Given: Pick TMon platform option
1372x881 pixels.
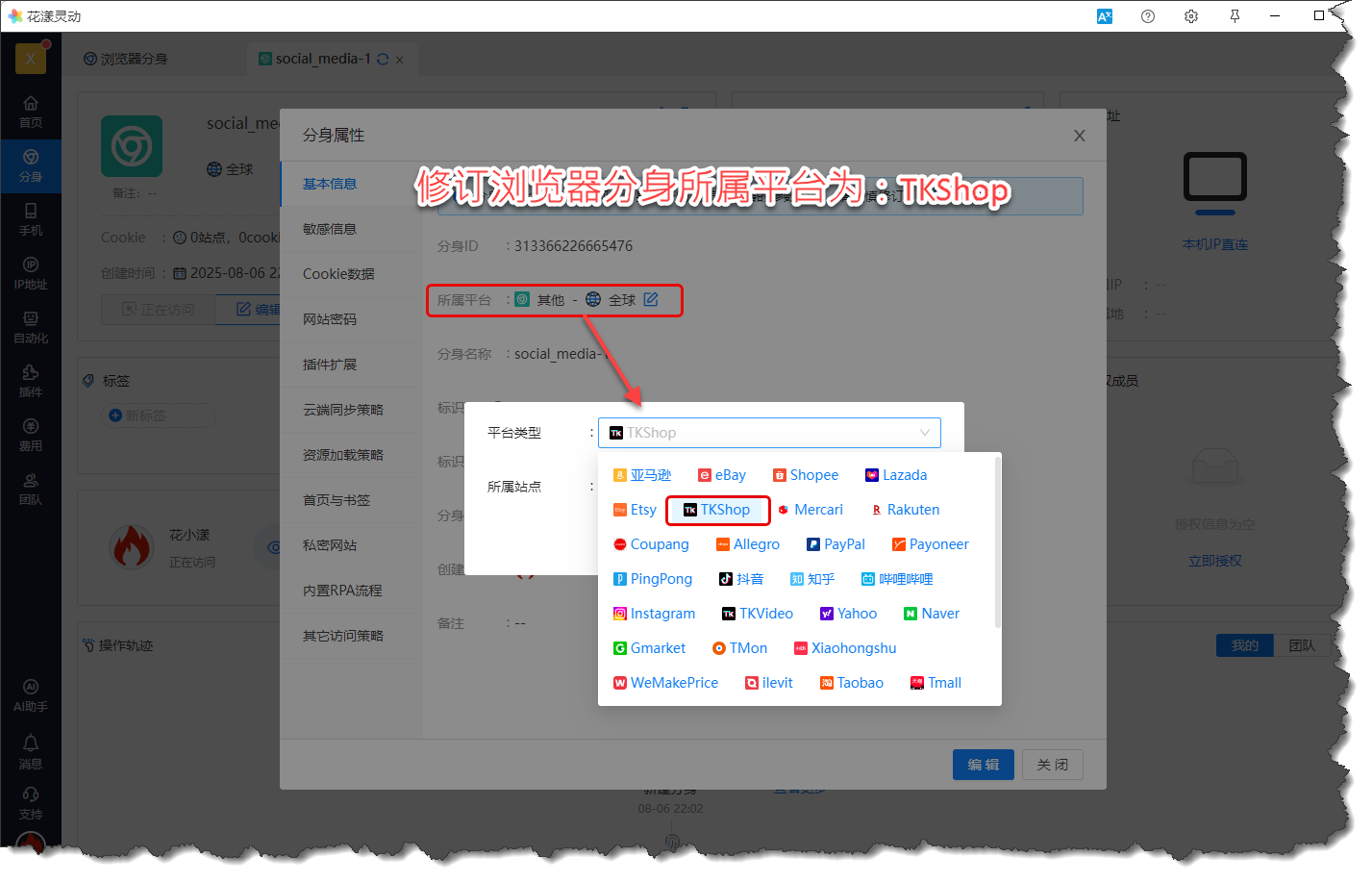Looking at the screenshot, I should coord(740,648).
